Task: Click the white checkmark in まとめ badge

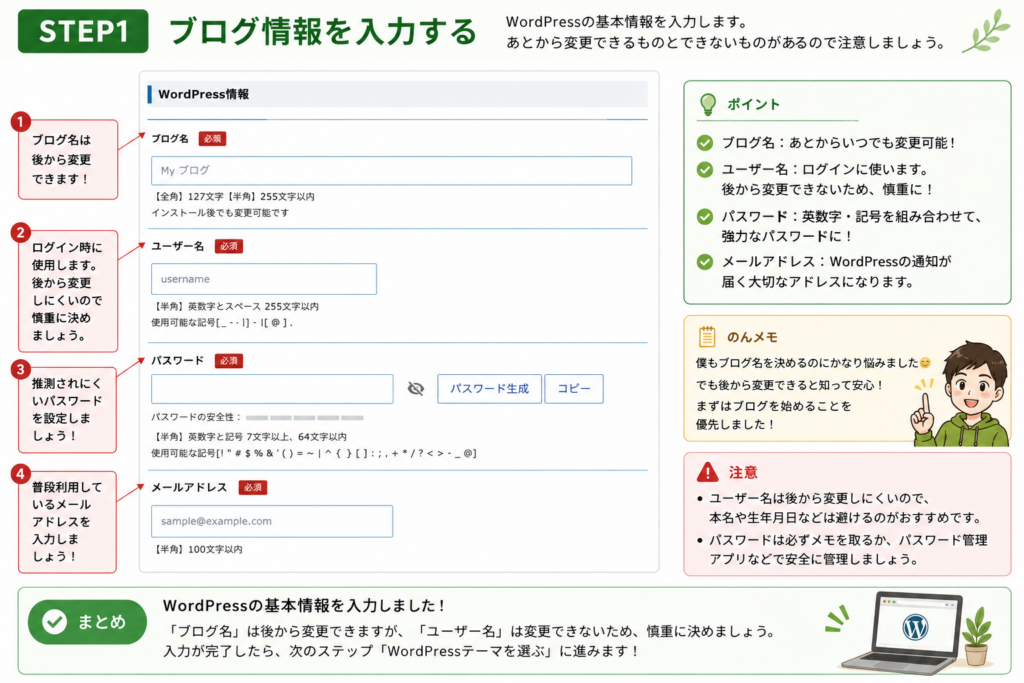Action: pos(54,622)
